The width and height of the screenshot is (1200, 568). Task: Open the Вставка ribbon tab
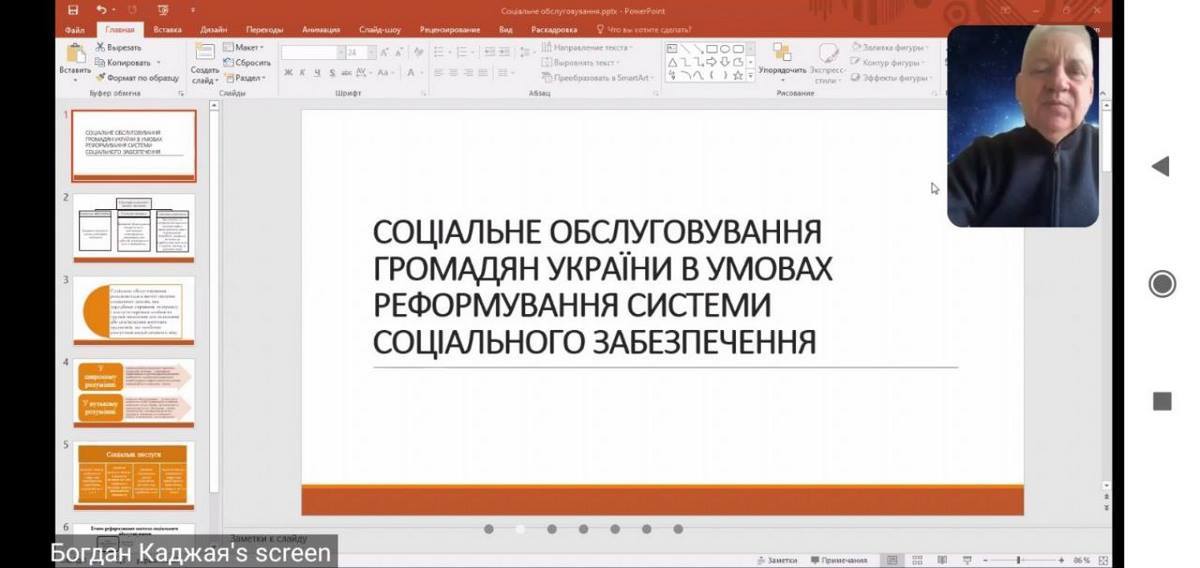click(x=166, y=30)
